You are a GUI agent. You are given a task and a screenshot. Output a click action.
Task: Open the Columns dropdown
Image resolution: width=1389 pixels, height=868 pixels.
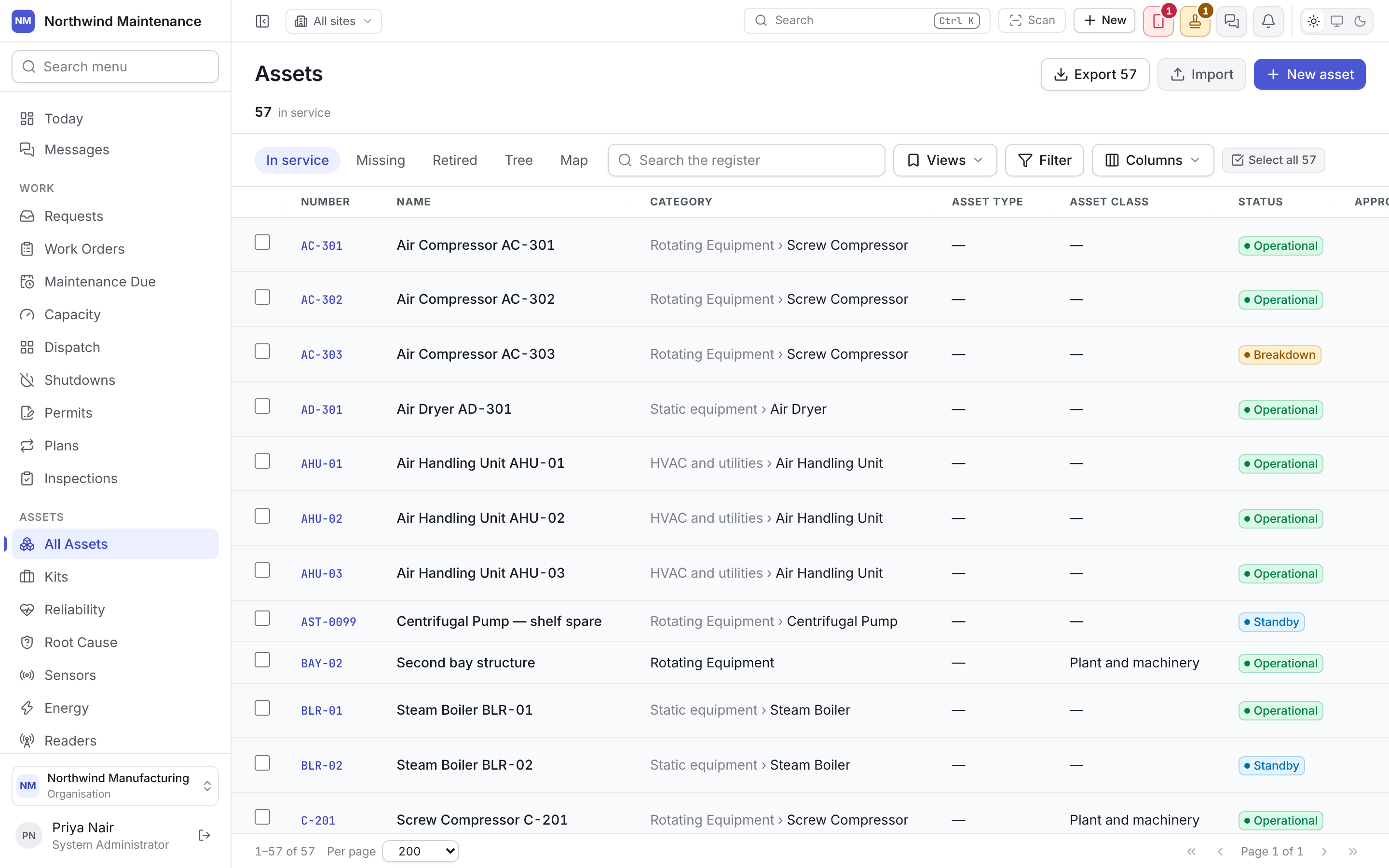[1153, 160]
